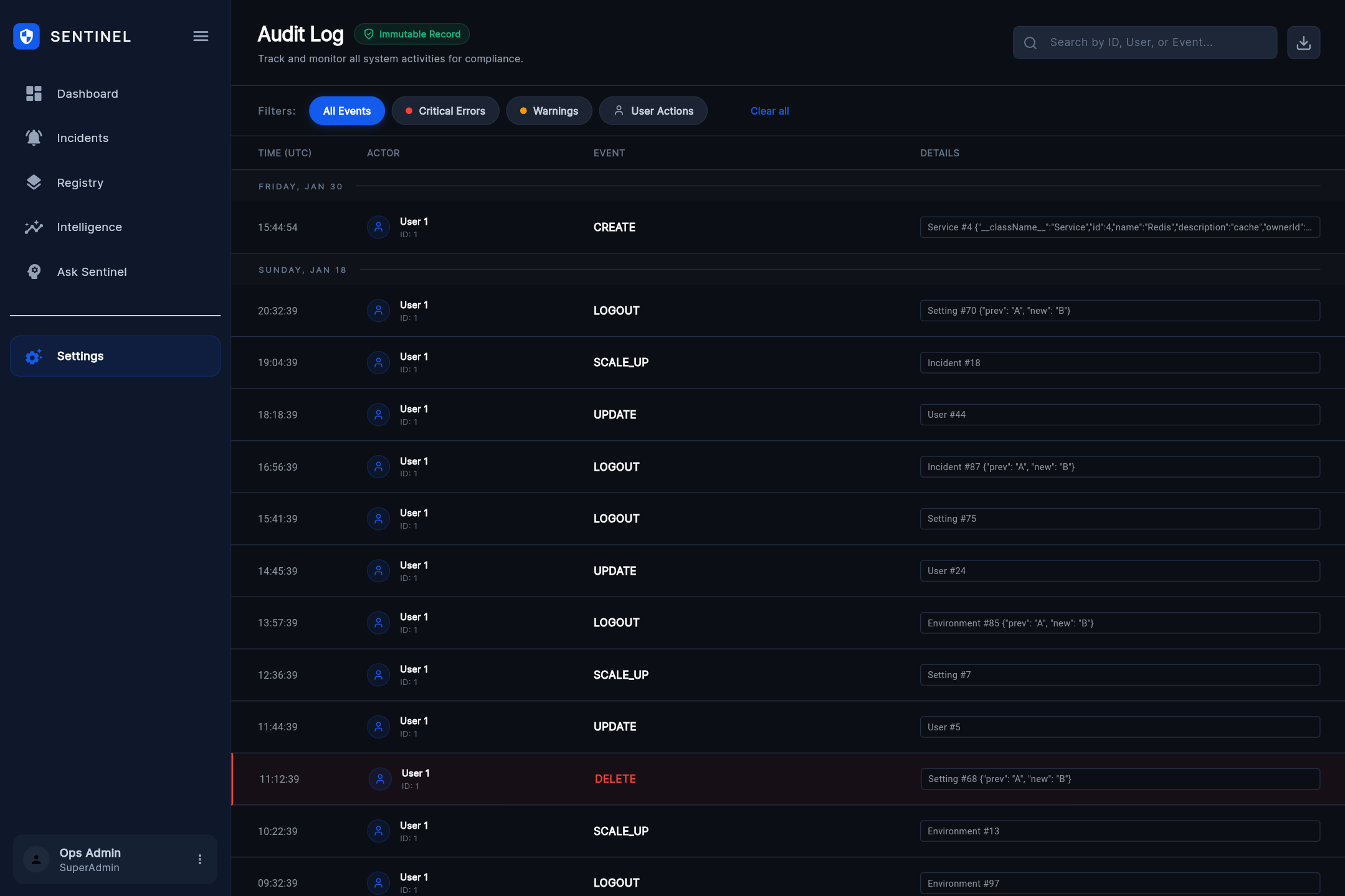
Task: Expand the CREATE Service #4 details box
Action: pos(1119,227)
